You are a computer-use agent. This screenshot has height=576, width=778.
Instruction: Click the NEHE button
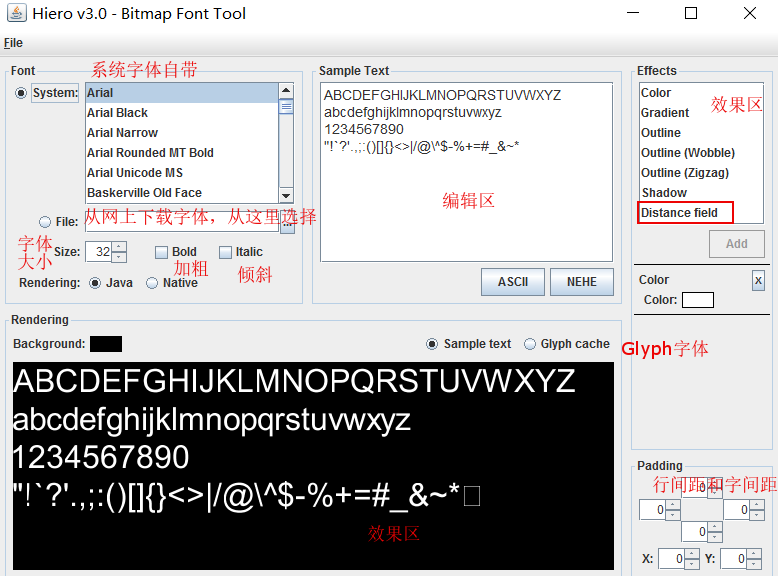pyautogui.click(x=582, y=282)
